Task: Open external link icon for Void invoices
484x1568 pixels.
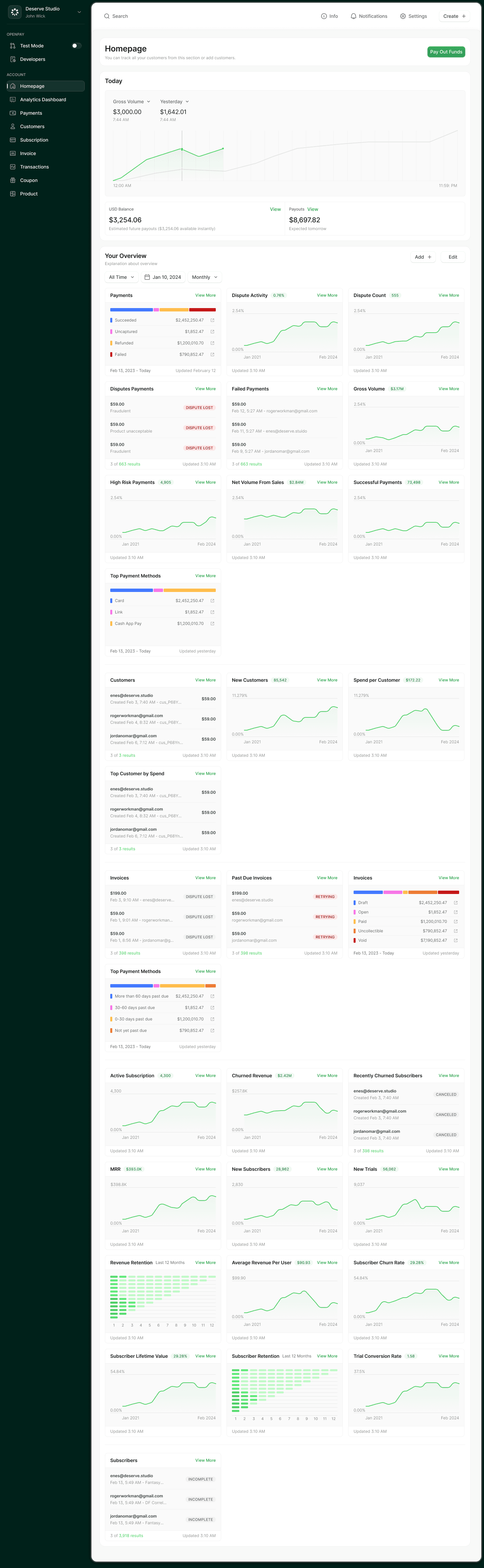Action: (x=455, y=940)
